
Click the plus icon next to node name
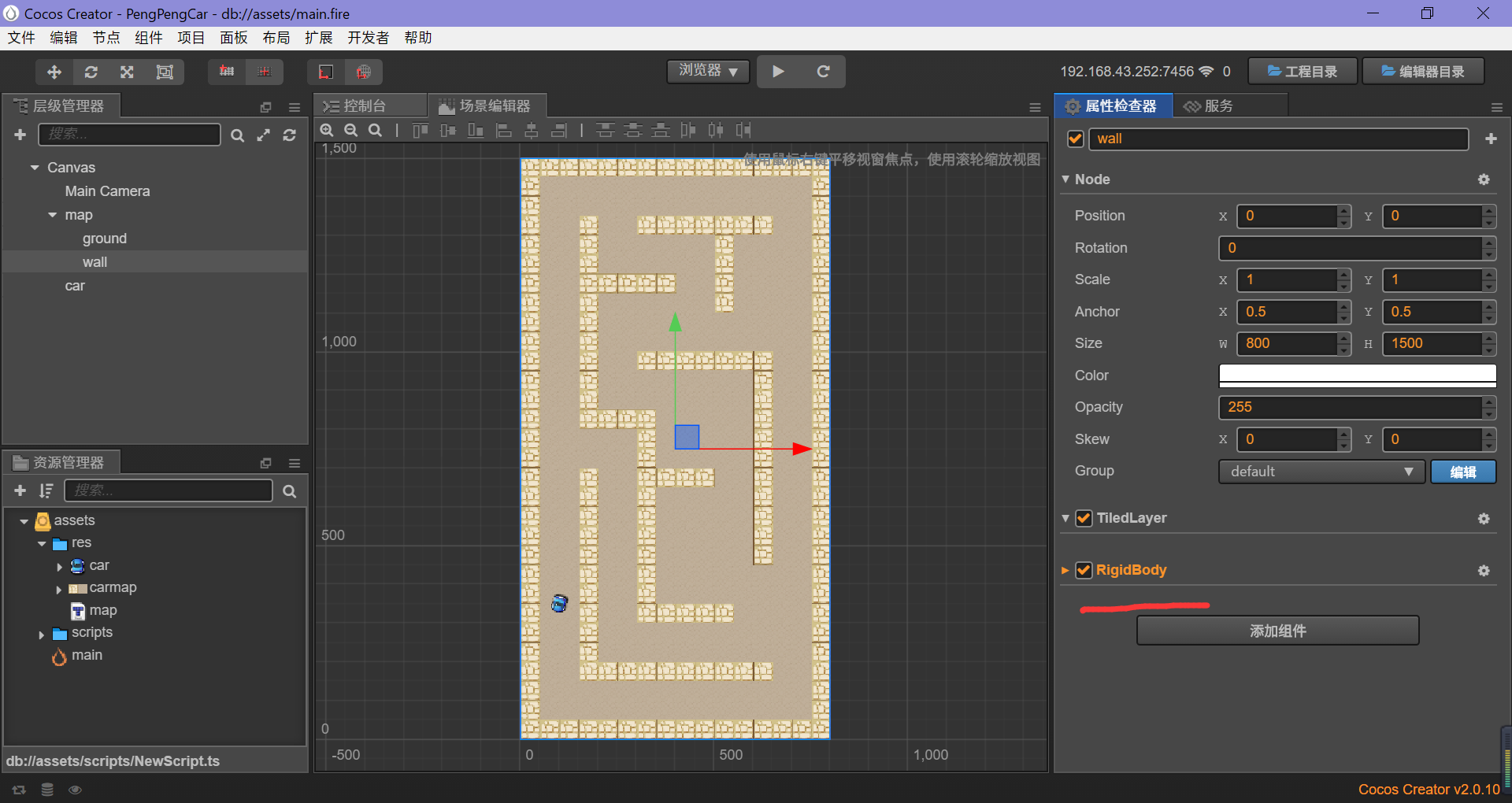1491,139
